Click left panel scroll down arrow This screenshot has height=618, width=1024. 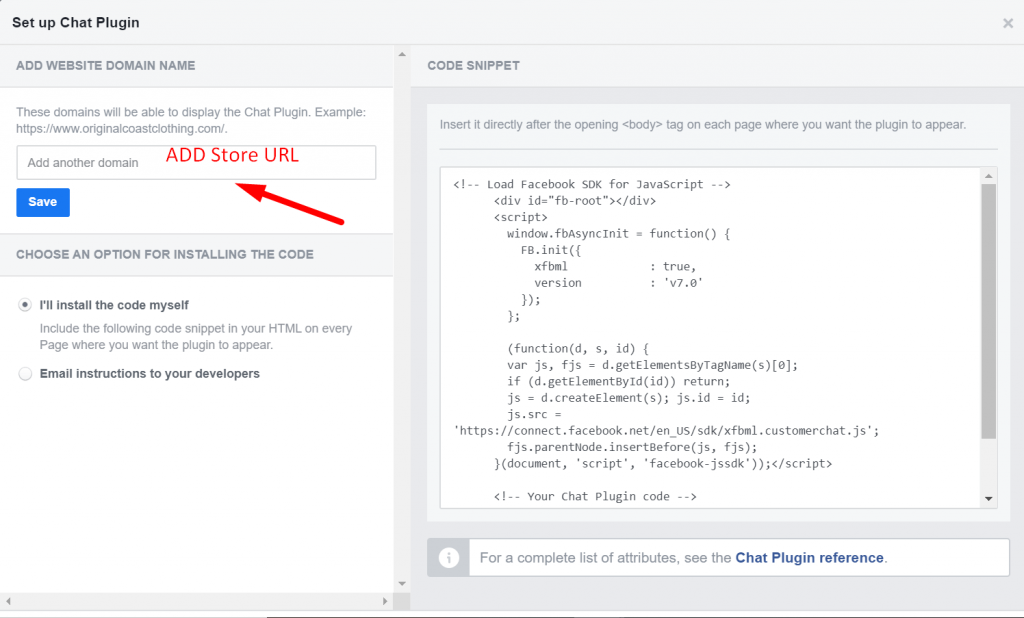pos(402,583)
